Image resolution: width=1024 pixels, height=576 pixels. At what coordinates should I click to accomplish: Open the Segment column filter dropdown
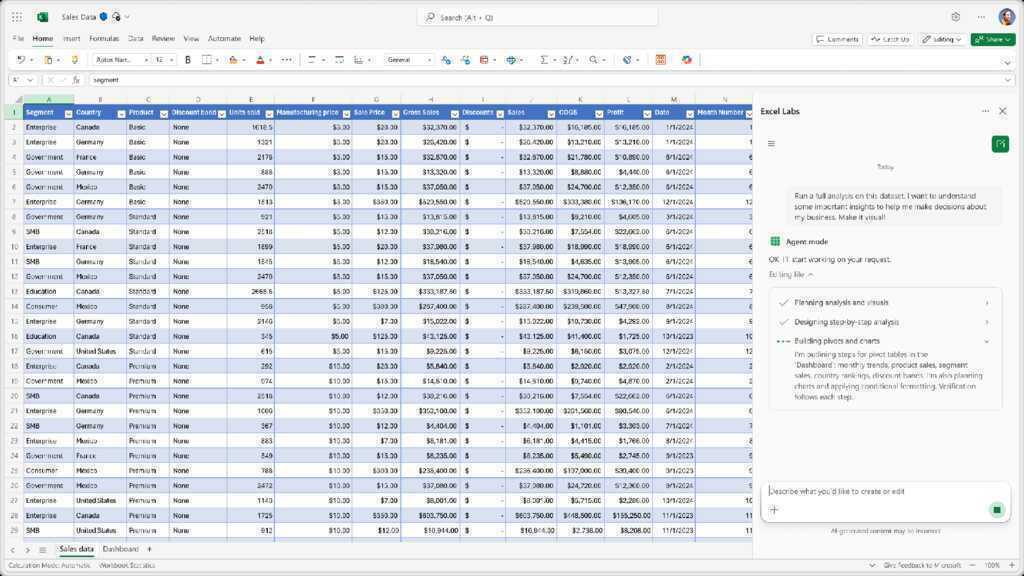67,113
